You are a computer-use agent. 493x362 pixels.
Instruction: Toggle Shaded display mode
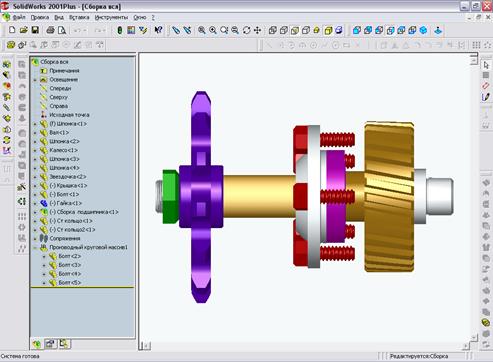coord(328,30)
